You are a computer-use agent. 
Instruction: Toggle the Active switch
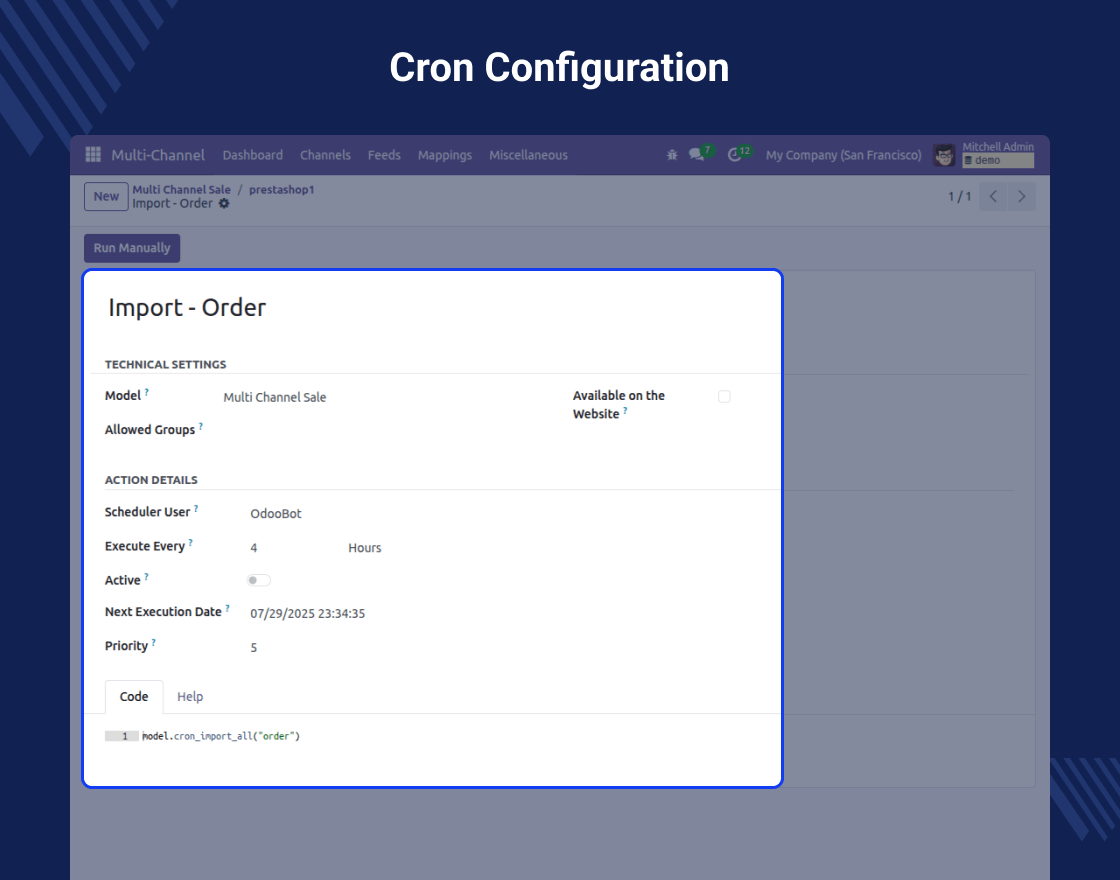click(x=259, y=580)
